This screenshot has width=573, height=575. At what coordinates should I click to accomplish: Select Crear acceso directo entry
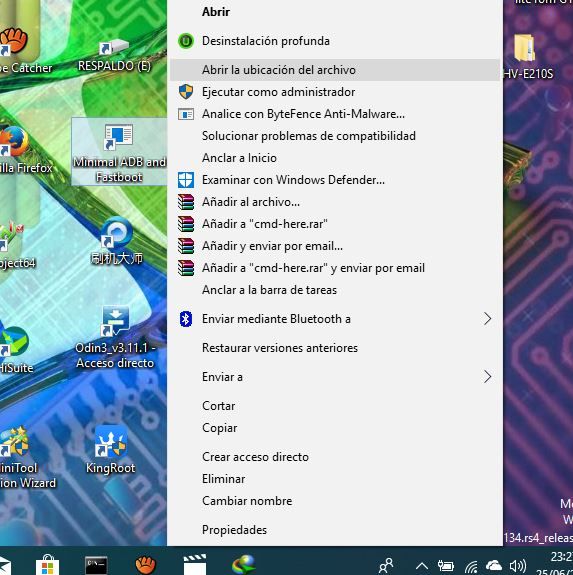click(335, 457)
